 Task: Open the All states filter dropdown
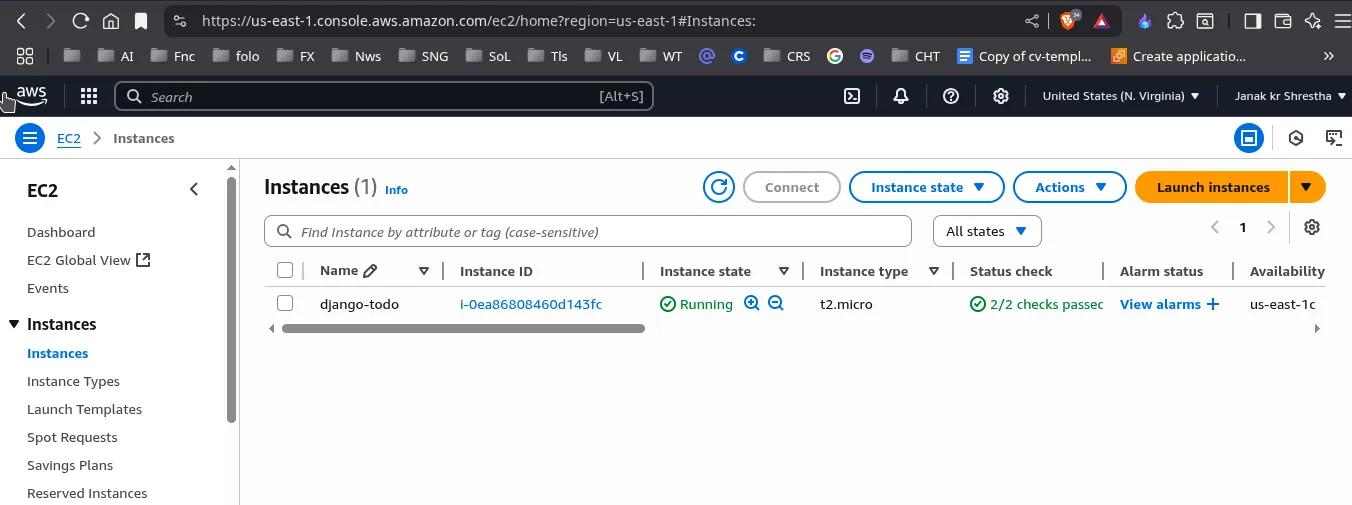click(x=986, y=231)
